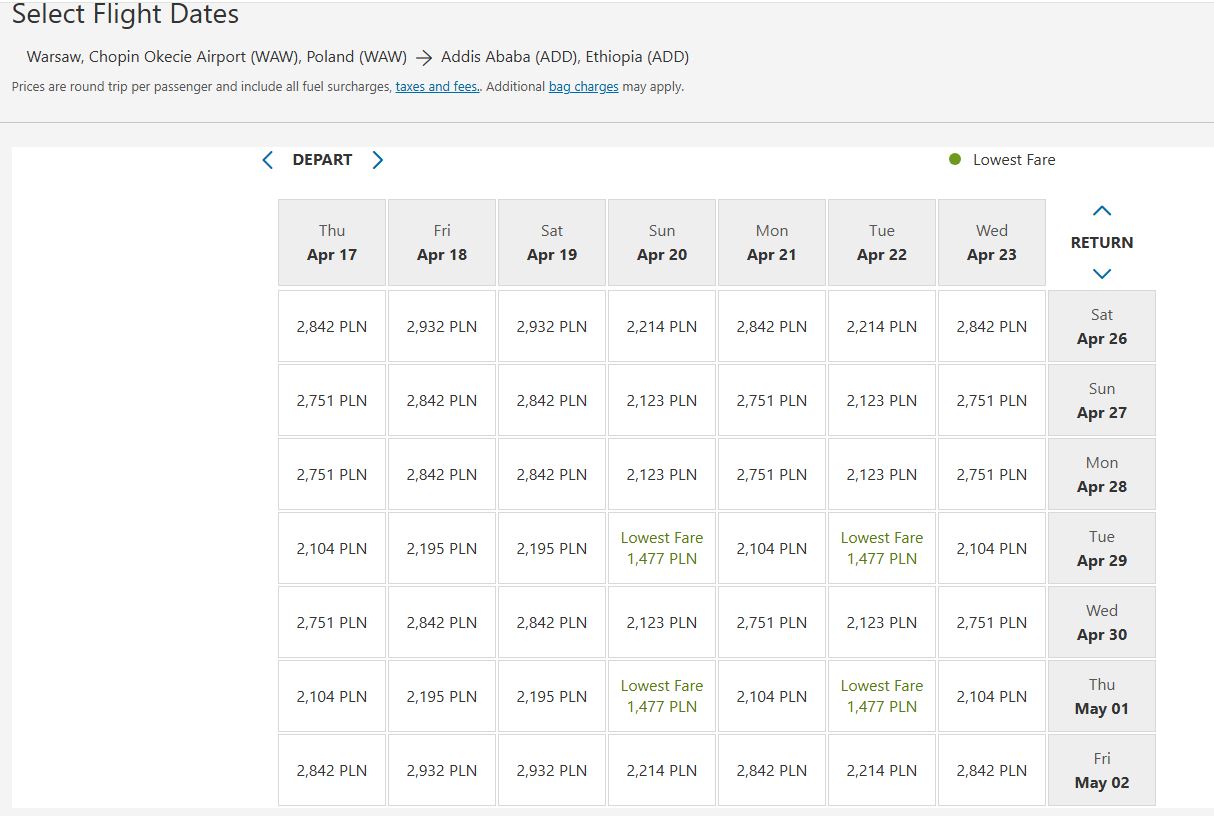Pick 2,104 PLN fare Apr 21 to Apr 29
1214x816 pixels.
(x=772, y=548)
